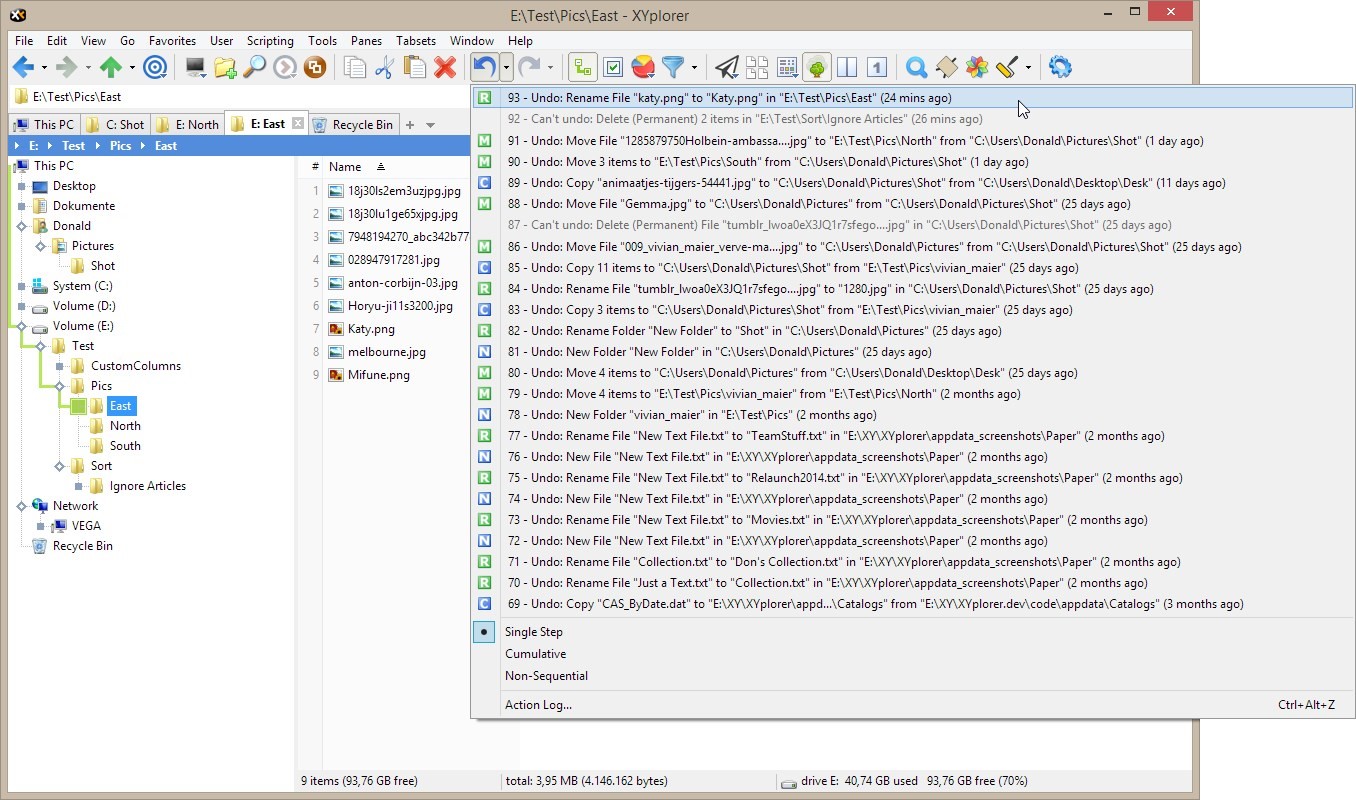Image resolution: width=1356 pixels, height=800 pixels.
Task: Click the red X Delete icon
Action: 445,67
